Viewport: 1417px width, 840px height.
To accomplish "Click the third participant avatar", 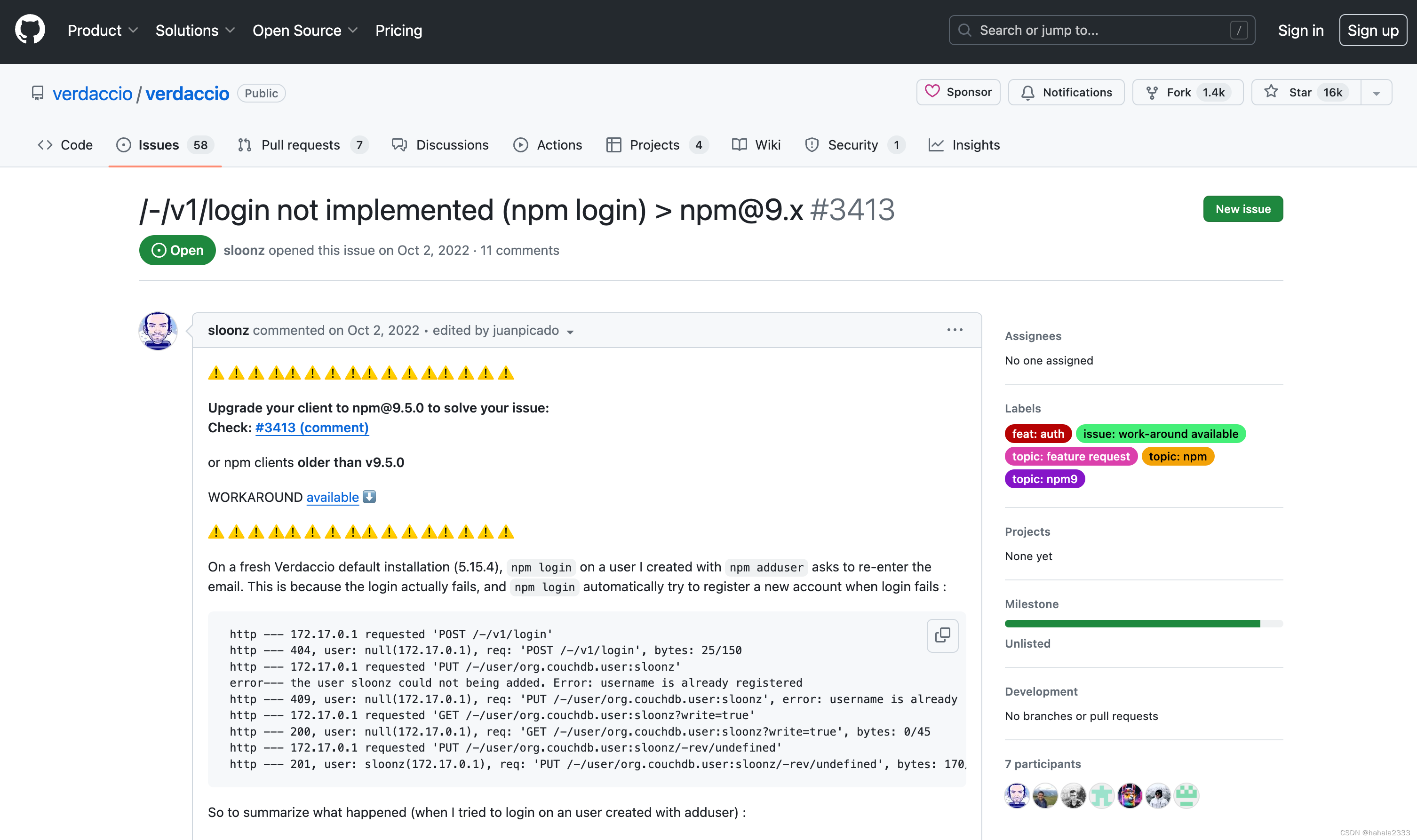I will (1074, 796).
